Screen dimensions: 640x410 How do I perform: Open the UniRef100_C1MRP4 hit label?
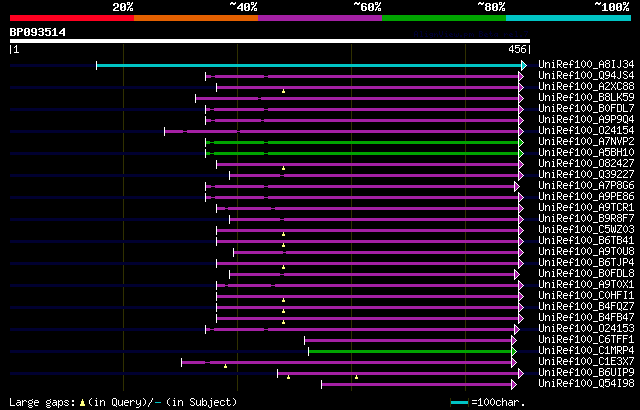click(586, 351)
